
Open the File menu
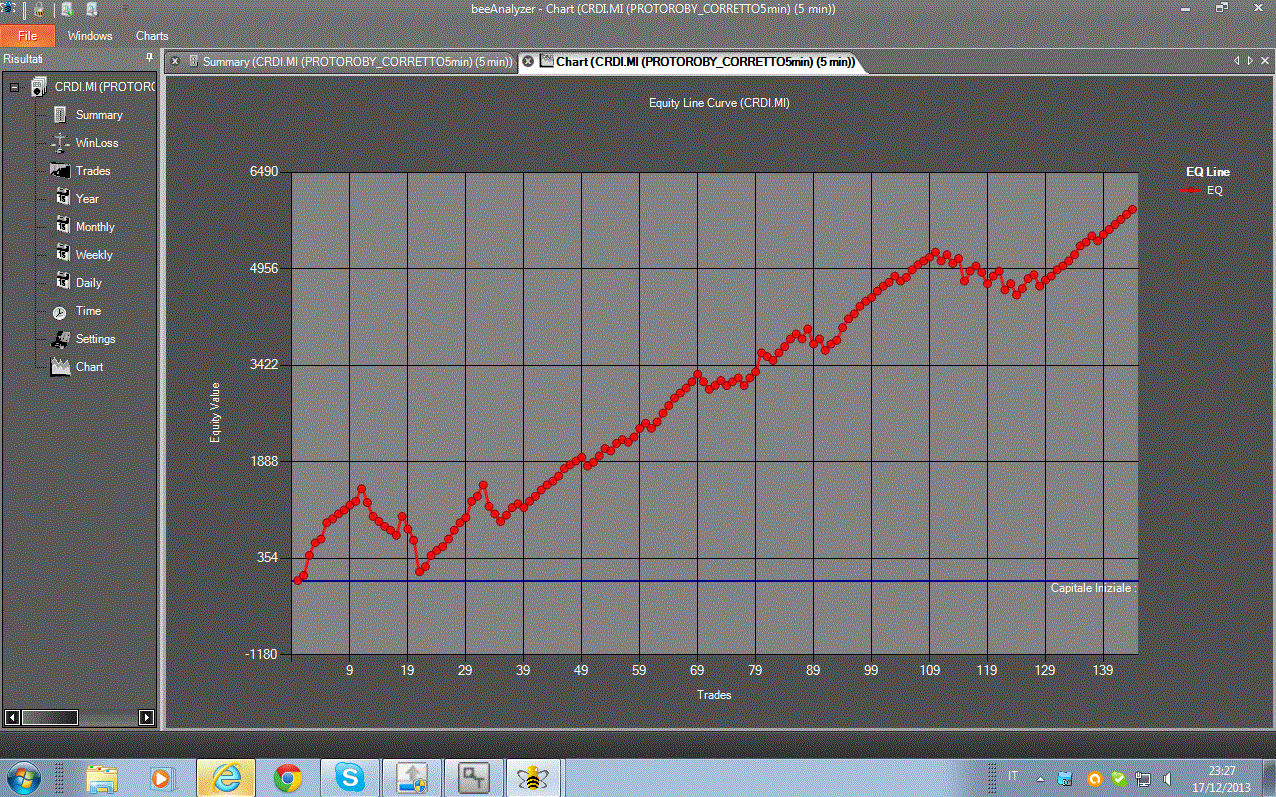coord(27,35)
